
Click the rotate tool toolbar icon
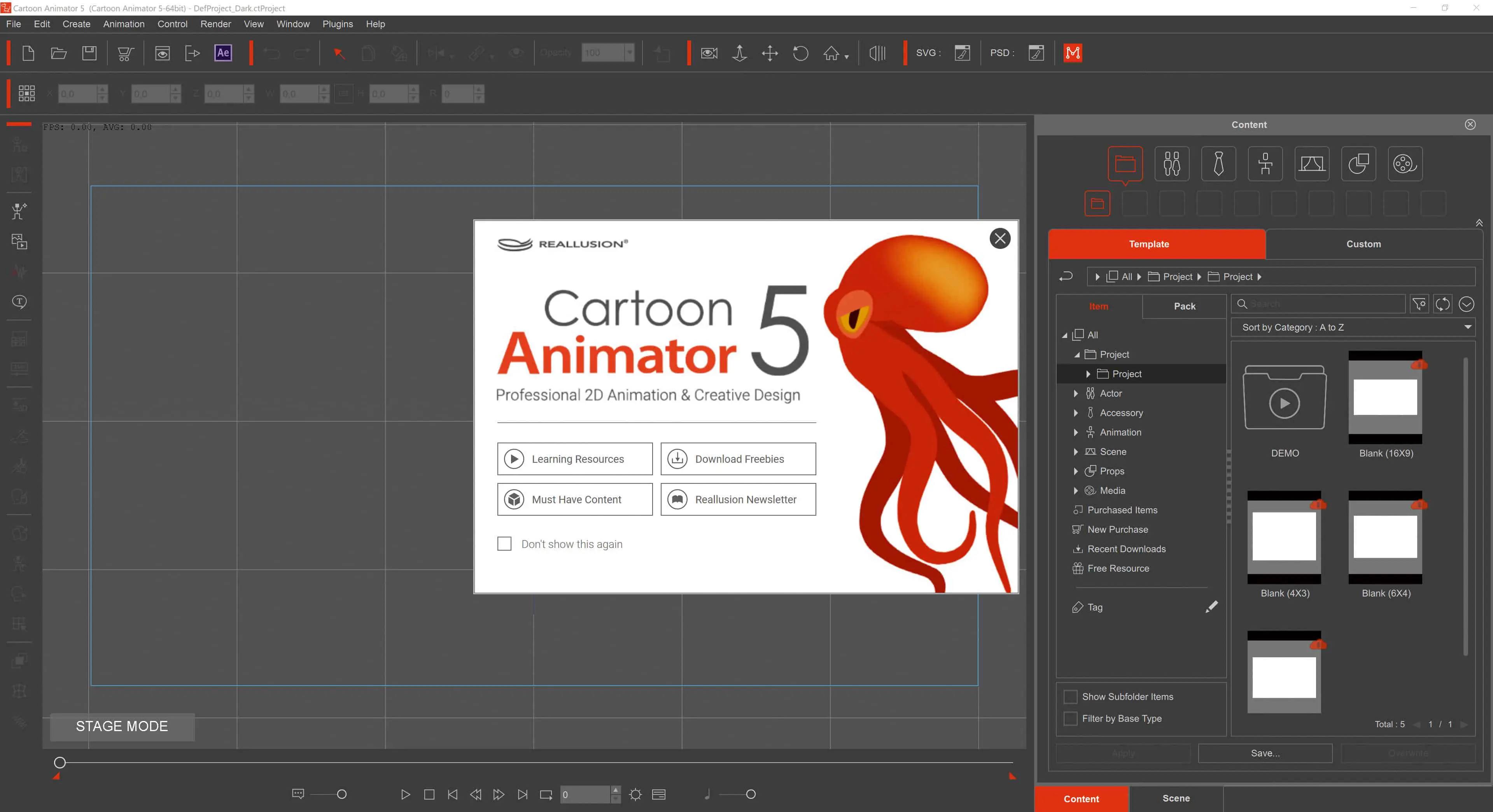800,53
